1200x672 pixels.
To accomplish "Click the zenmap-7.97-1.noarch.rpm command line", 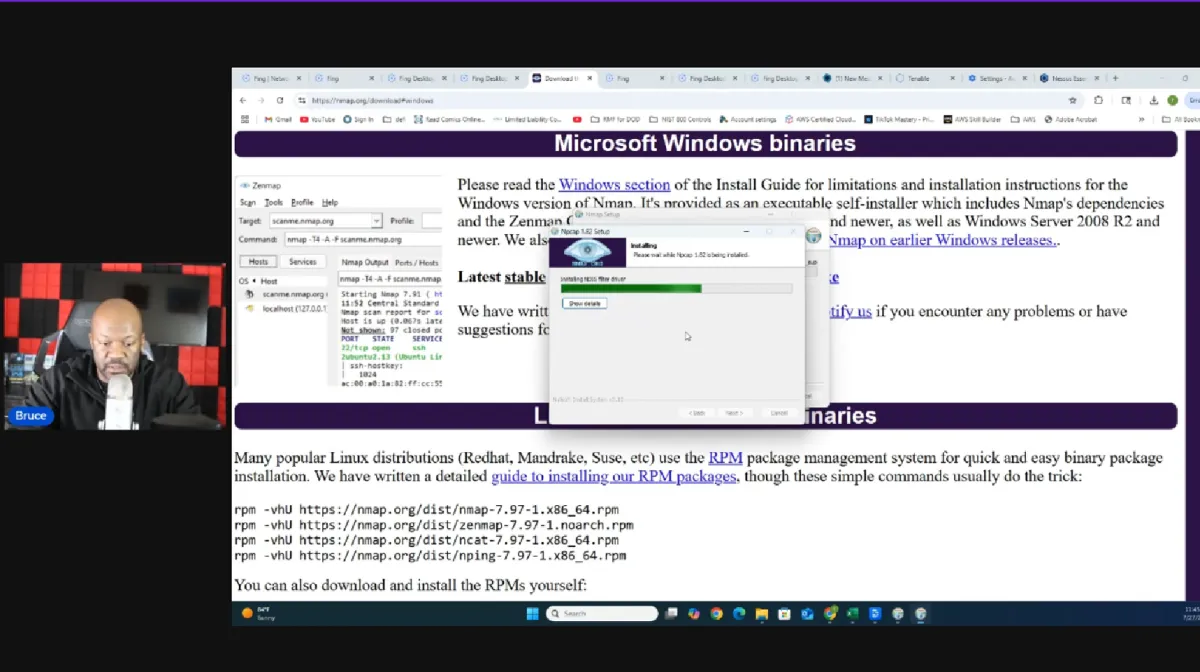I will click(433, 525).
